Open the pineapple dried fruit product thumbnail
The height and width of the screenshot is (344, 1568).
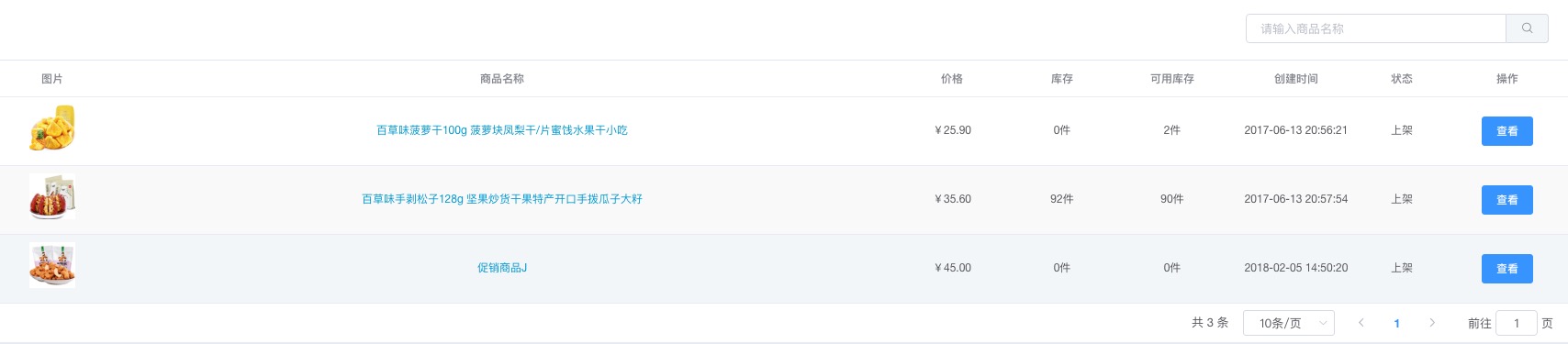click(x=52, y=128)
